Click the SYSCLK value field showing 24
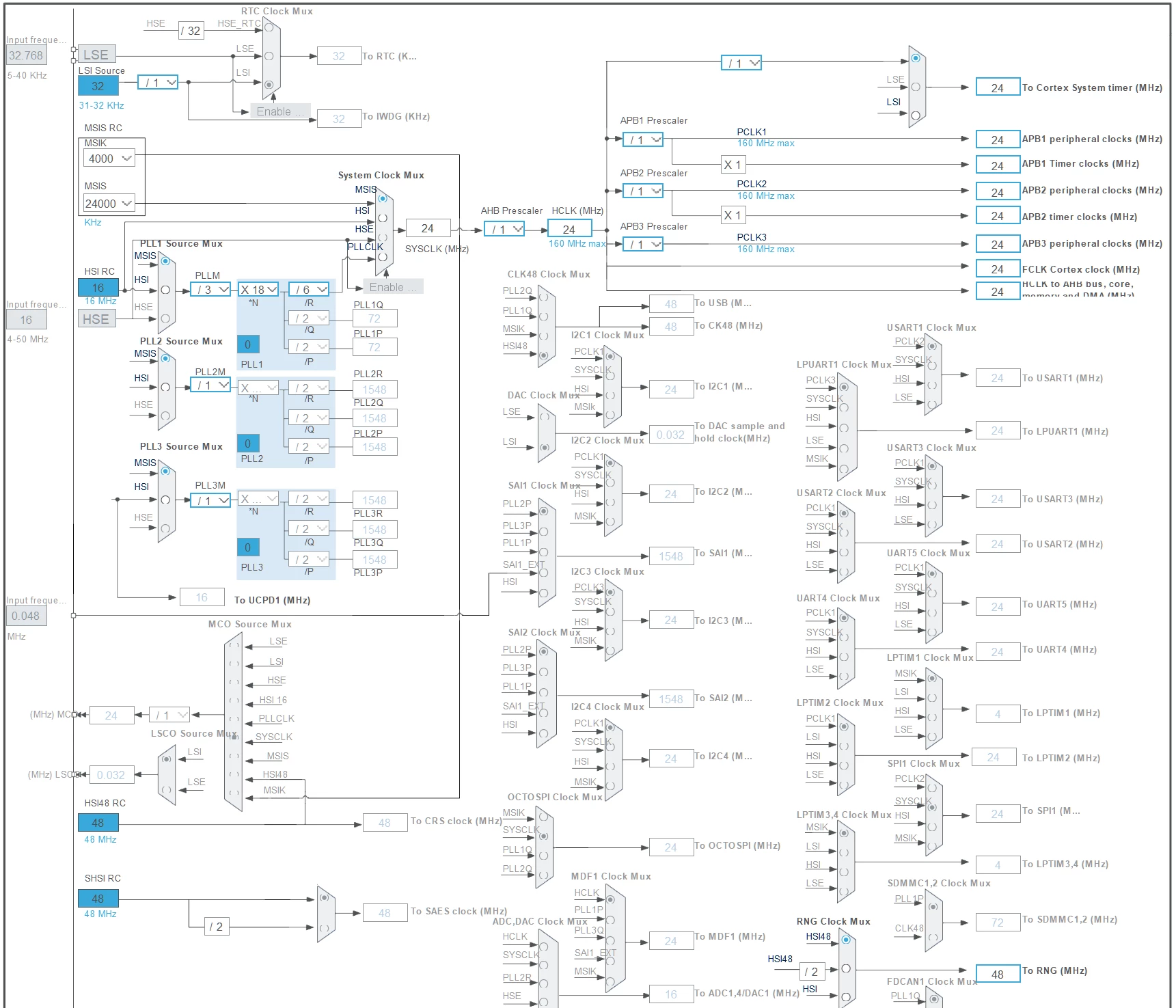The width and height of the screenshot is (1176, 1008). [428, 228]
